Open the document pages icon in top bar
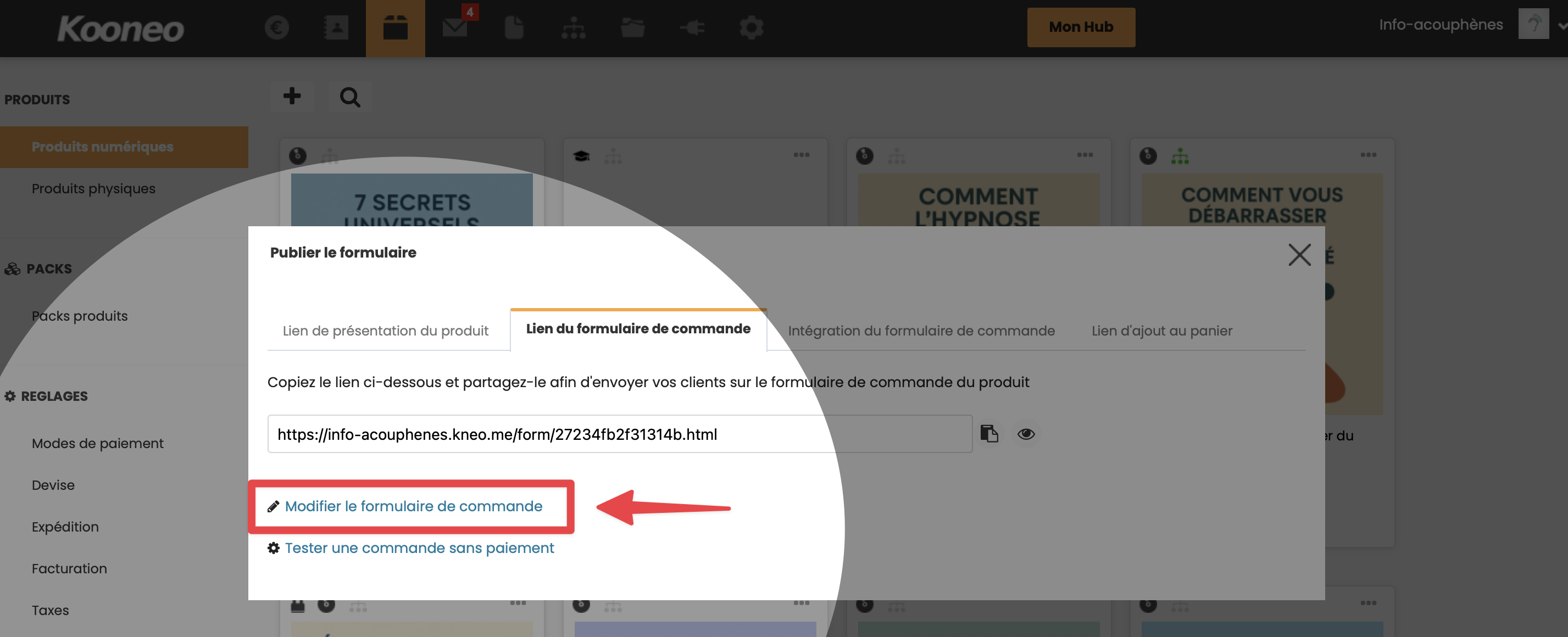Image resolution: width=1568 pixels, height=637 pixels. coord(514,27)
